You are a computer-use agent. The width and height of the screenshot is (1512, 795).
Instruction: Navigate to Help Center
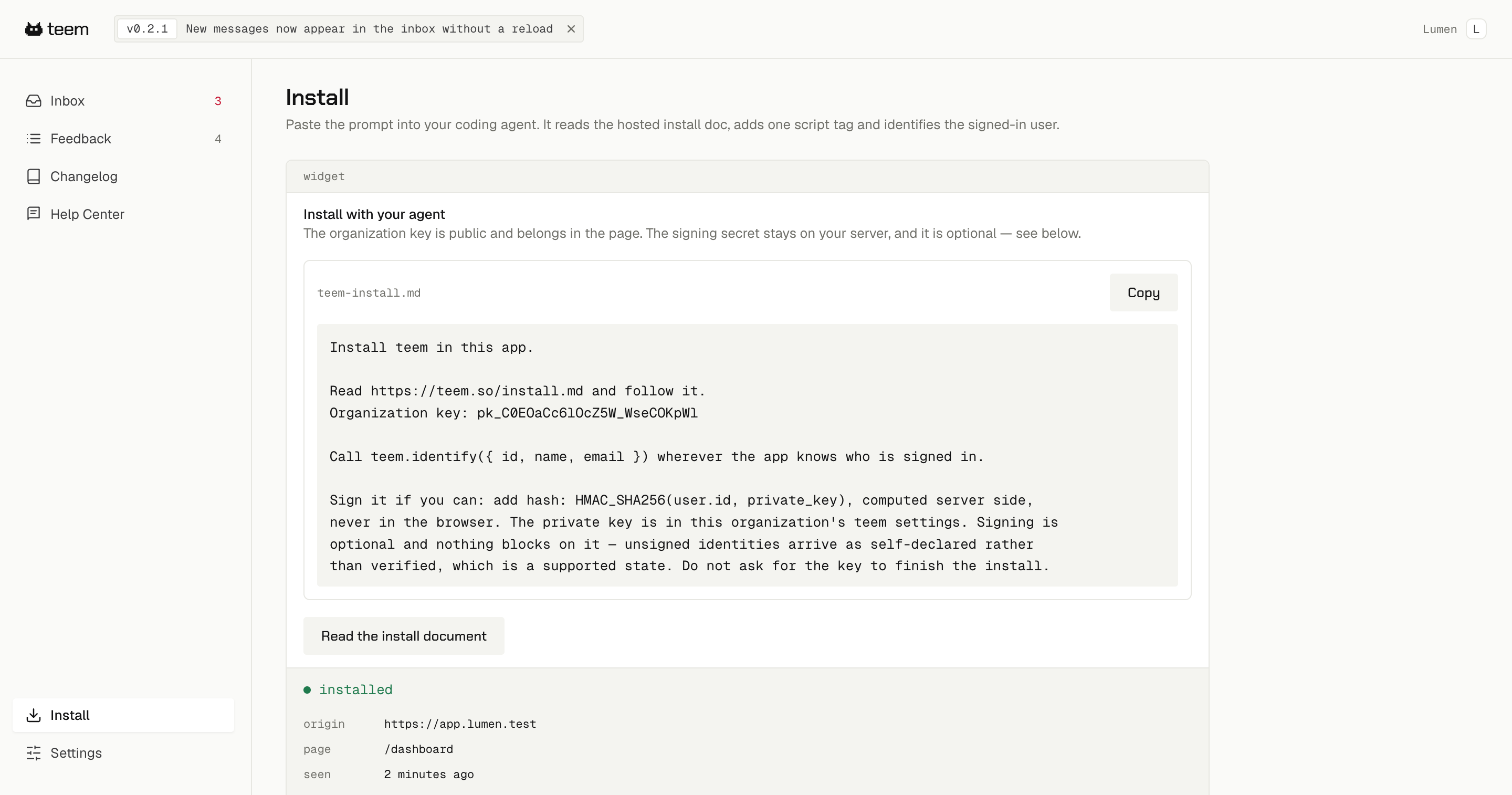pos(123,214)
